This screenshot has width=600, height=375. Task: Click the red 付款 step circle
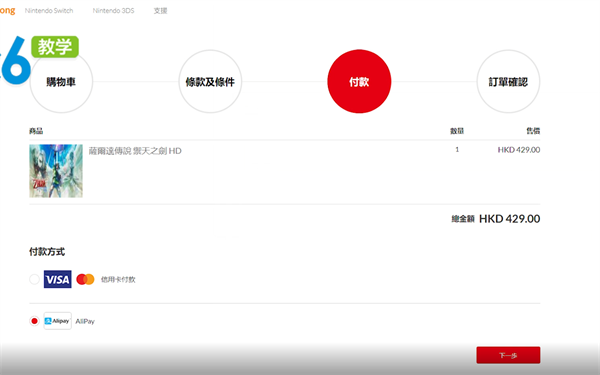coord(359,82)
